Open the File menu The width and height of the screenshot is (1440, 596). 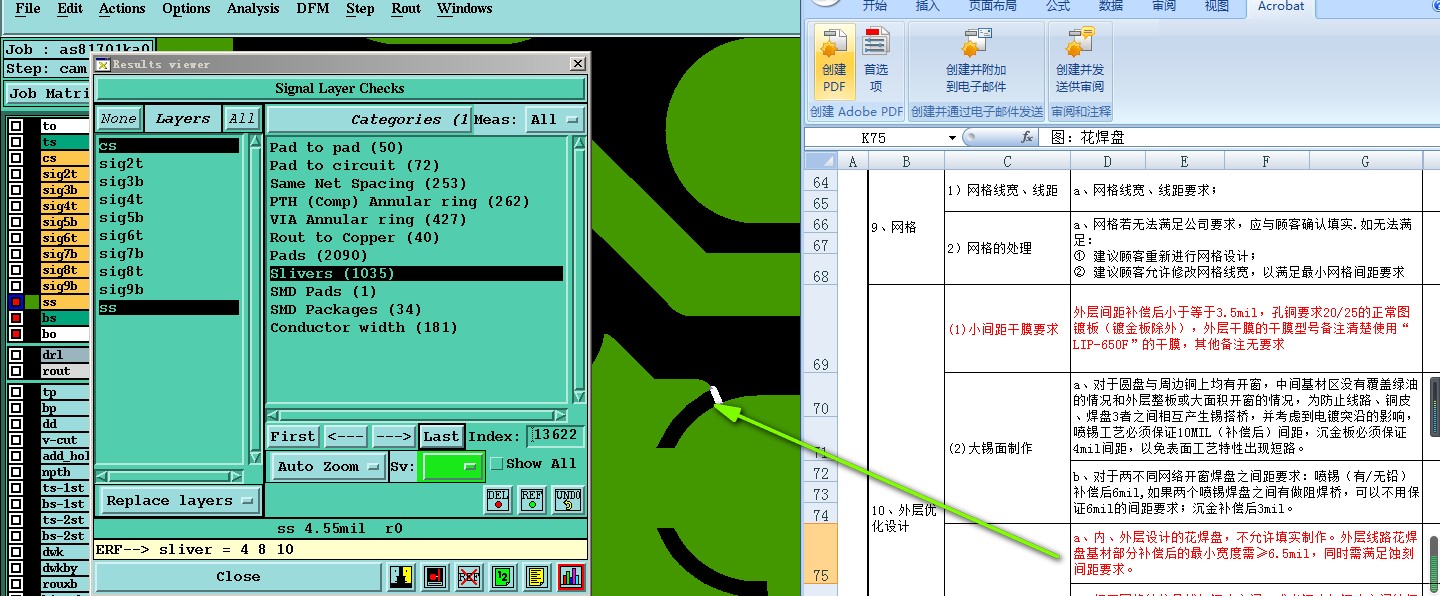28,9
